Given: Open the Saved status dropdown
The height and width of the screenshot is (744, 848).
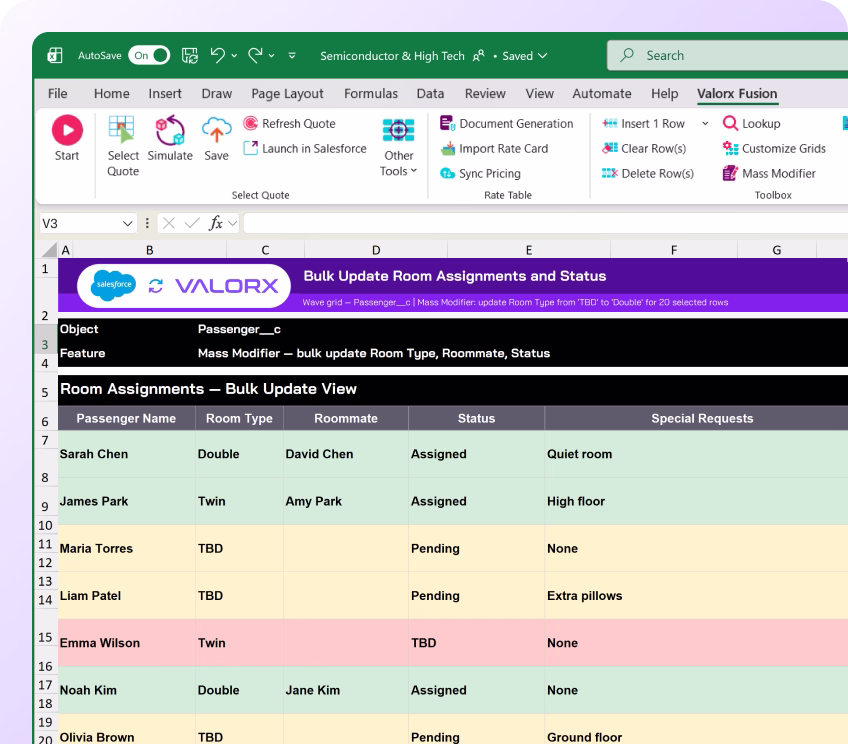Looking at the screenshot, I should [525, 56].
